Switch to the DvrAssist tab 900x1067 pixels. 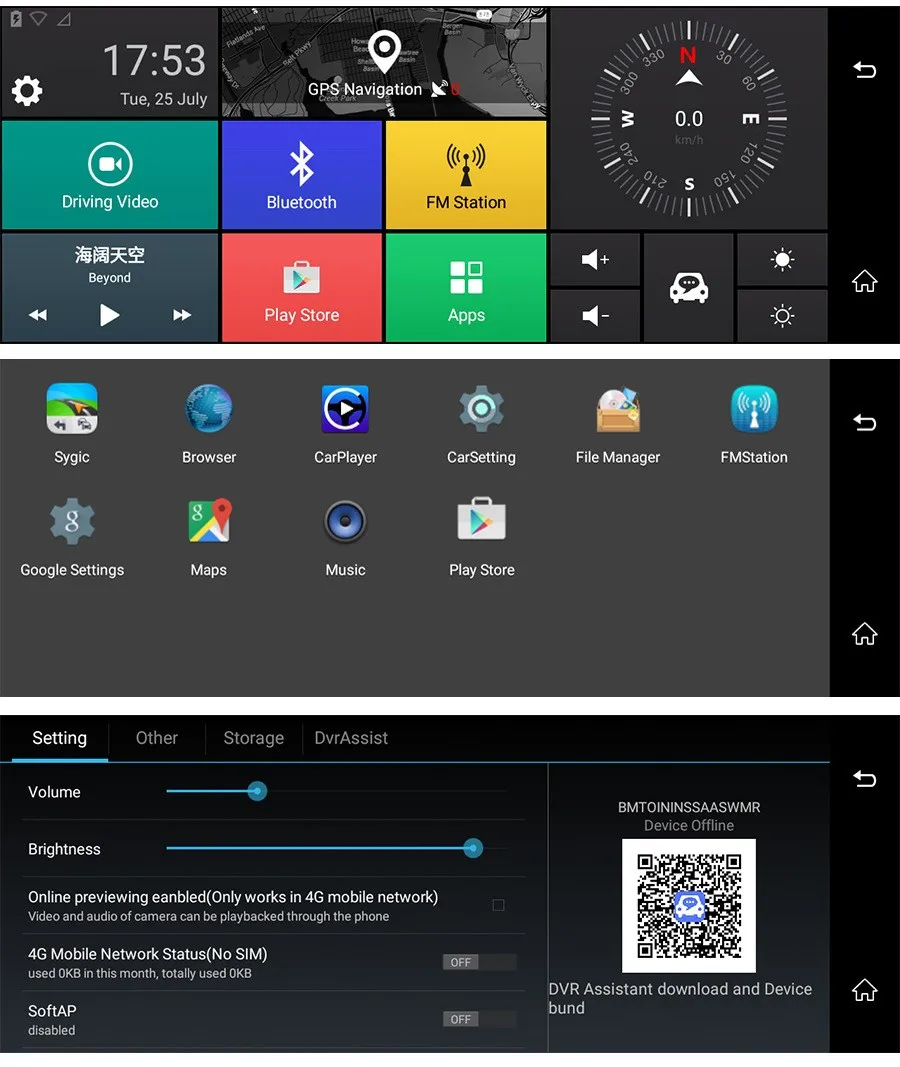(x=351, y=738)
